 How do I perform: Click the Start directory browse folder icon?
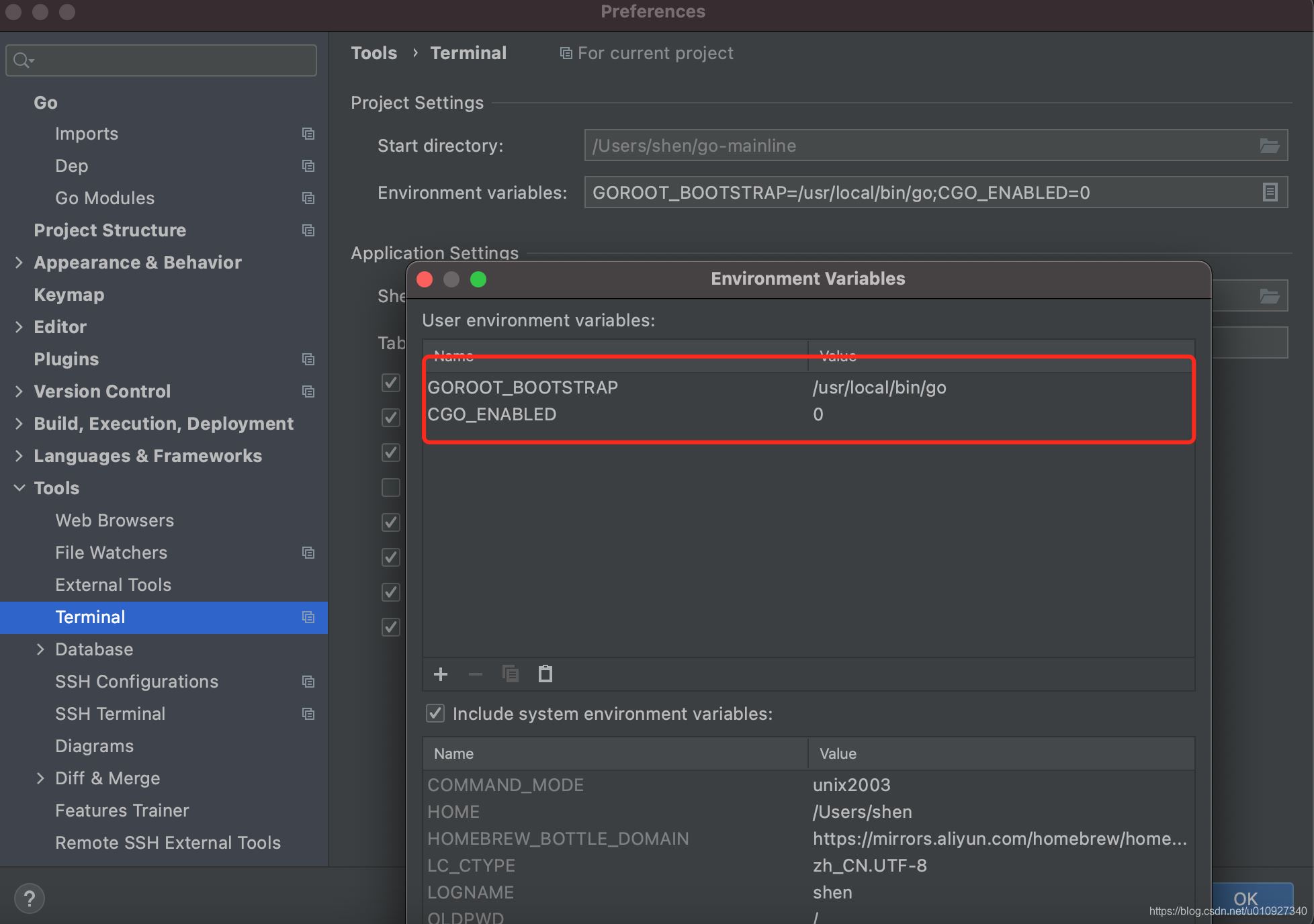tap(1269, 146)
